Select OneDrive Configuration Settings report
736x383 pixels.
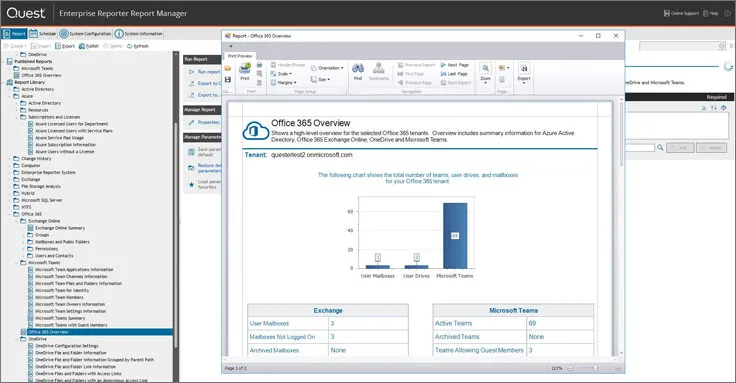[x=67, y=346]
